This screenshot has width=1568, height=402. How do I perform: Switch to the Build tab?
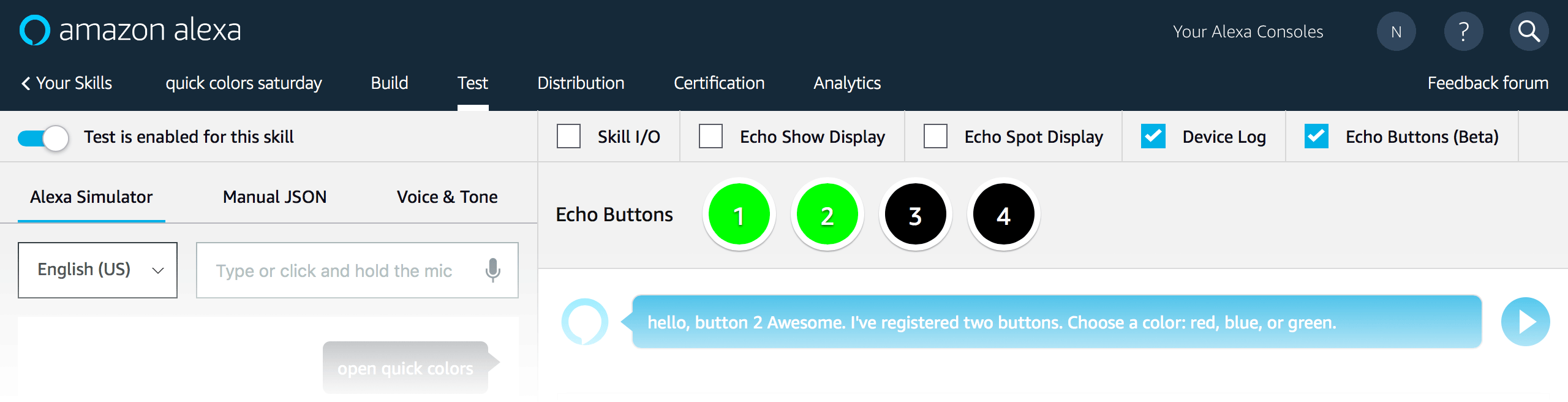click(x=390, y=83)
